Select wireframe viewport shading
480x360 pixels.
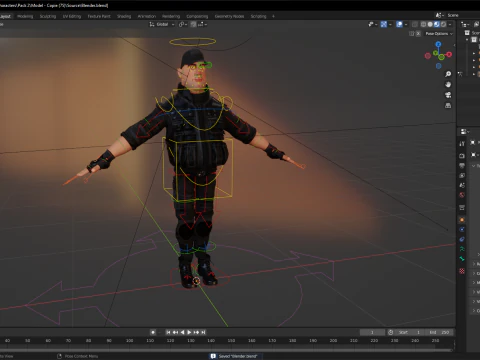(423, 24)
